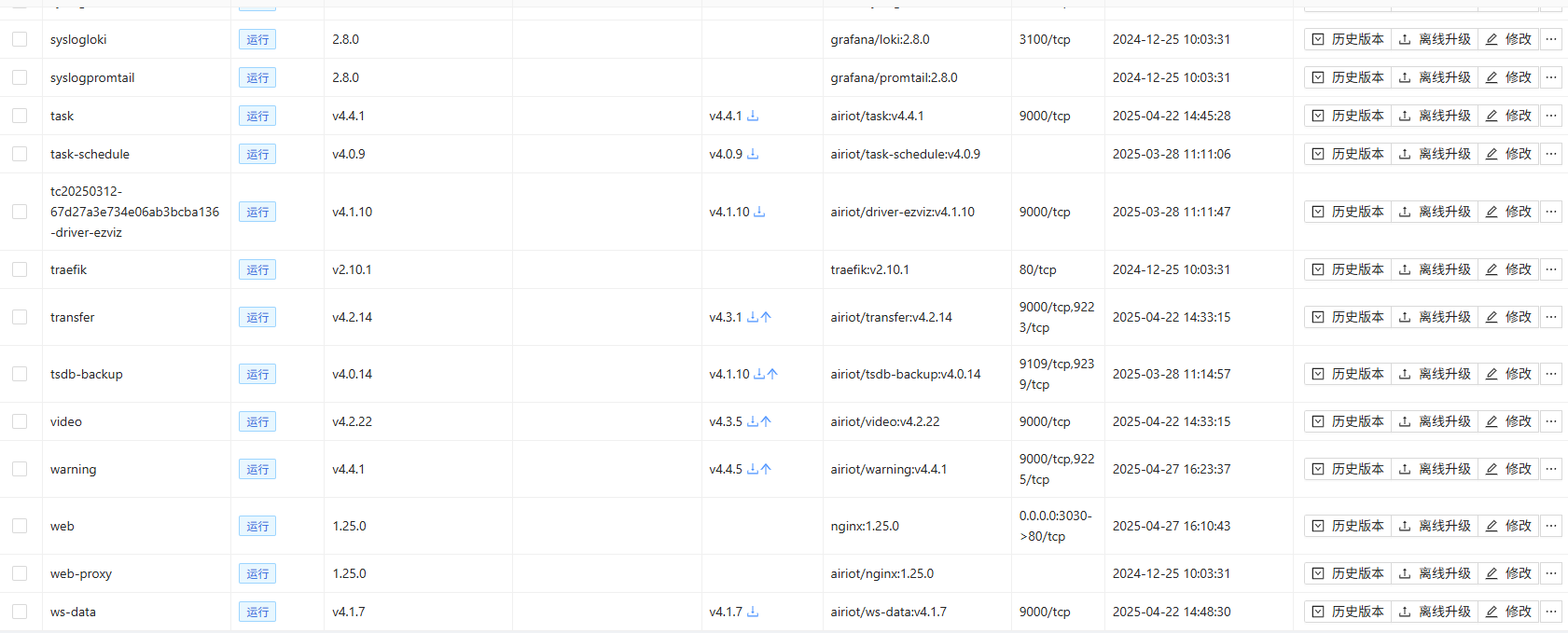Image resolution: width=1568 pixels, height=633 pixels.
Task: View 历史版本 for syslogloki
Action: point(1348,39)
